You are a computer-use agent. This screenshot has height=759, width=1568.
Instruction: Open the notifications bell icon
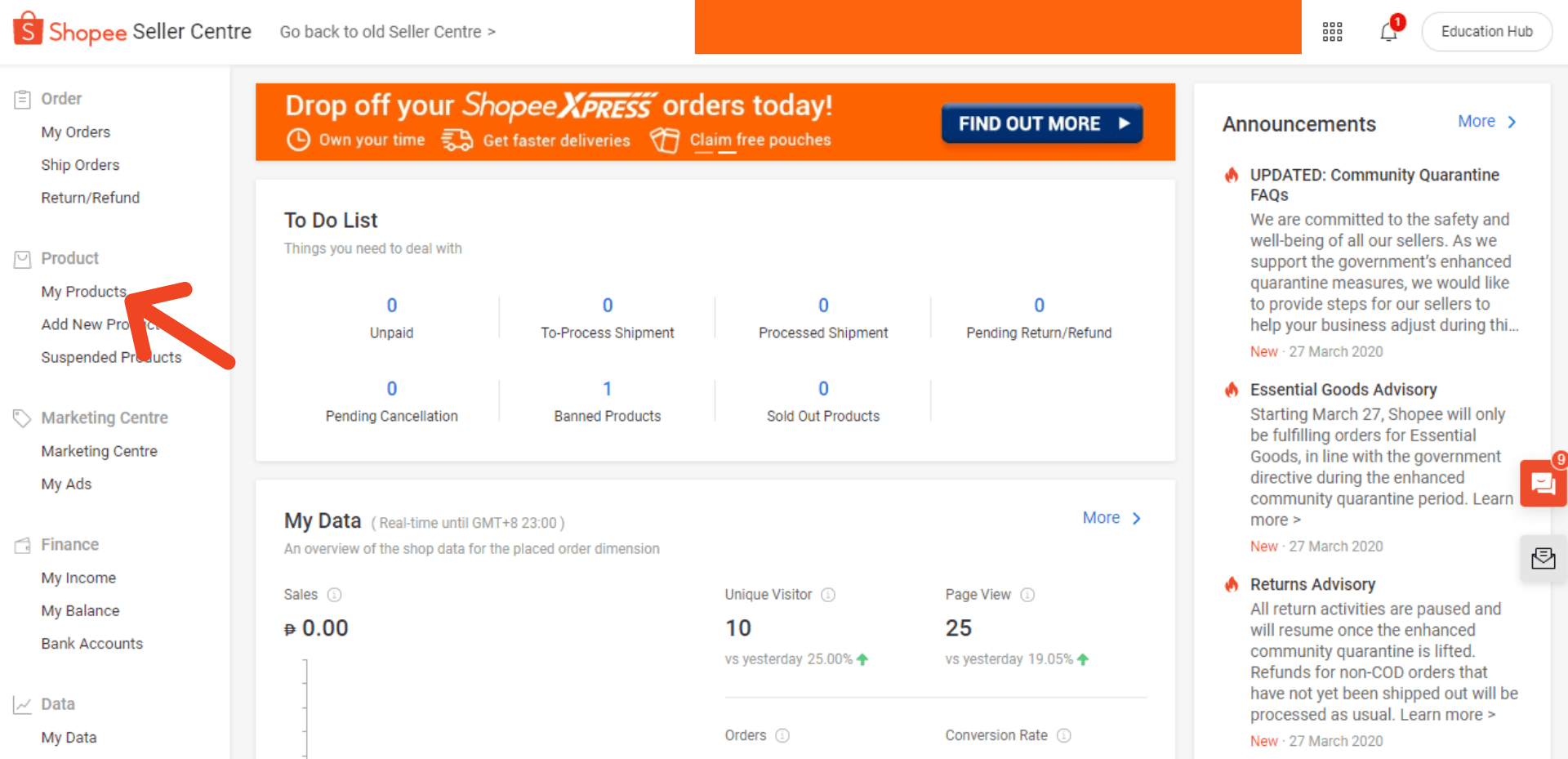pos(1388,32)
